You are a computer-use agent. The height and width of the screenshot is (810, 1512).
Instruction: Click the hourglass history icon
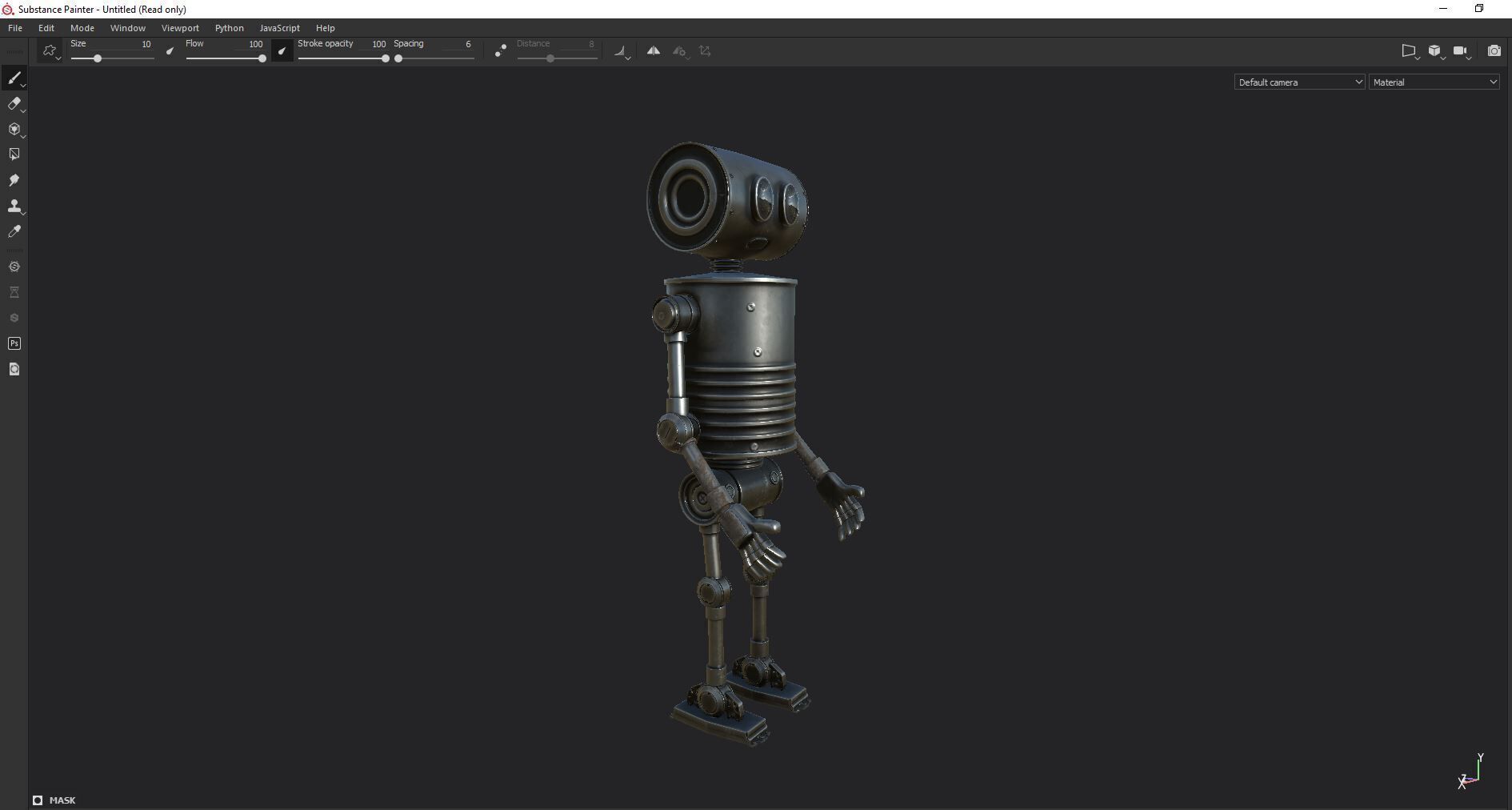(x=14, y=292)
